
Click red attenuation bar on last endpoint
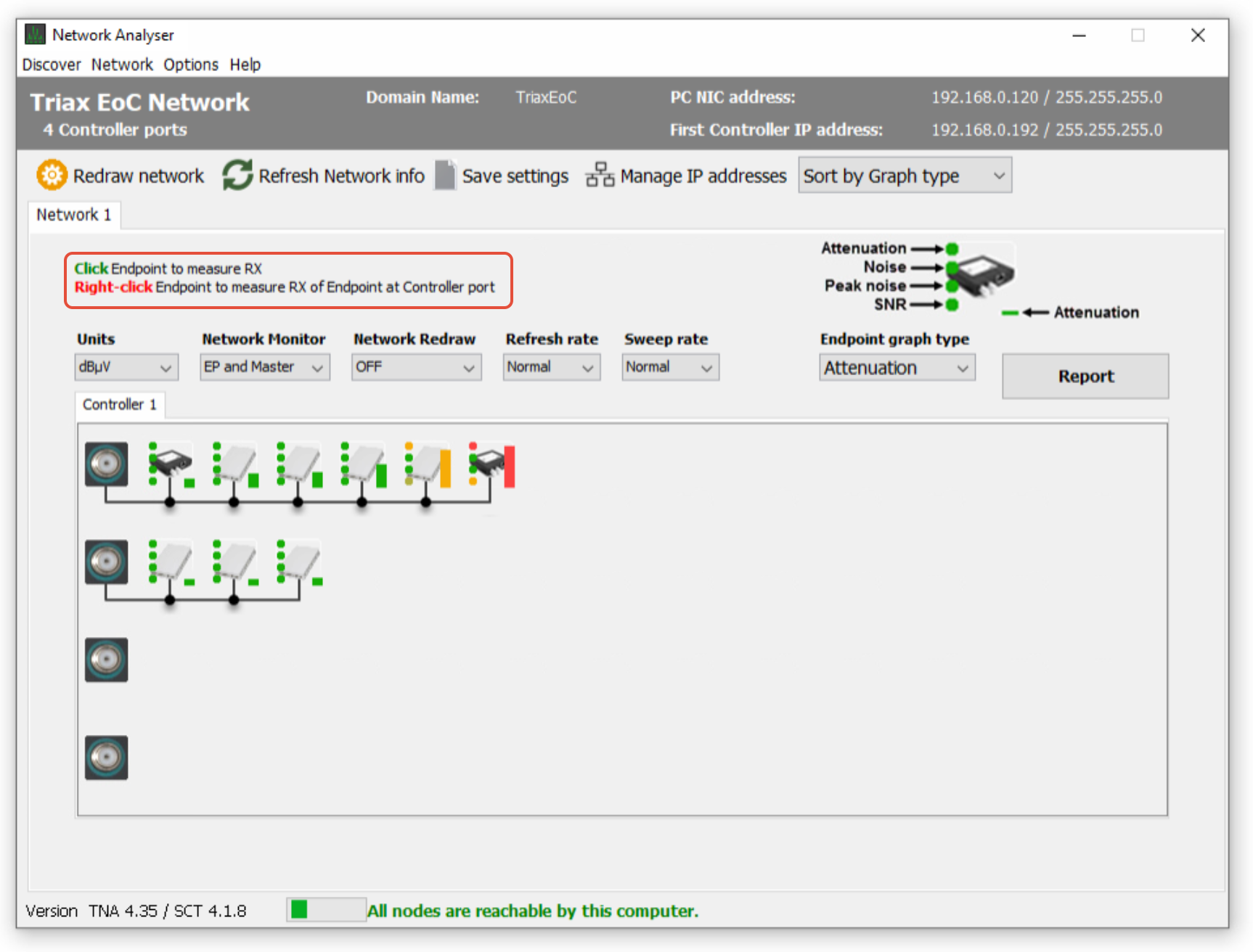click(510, 467)
